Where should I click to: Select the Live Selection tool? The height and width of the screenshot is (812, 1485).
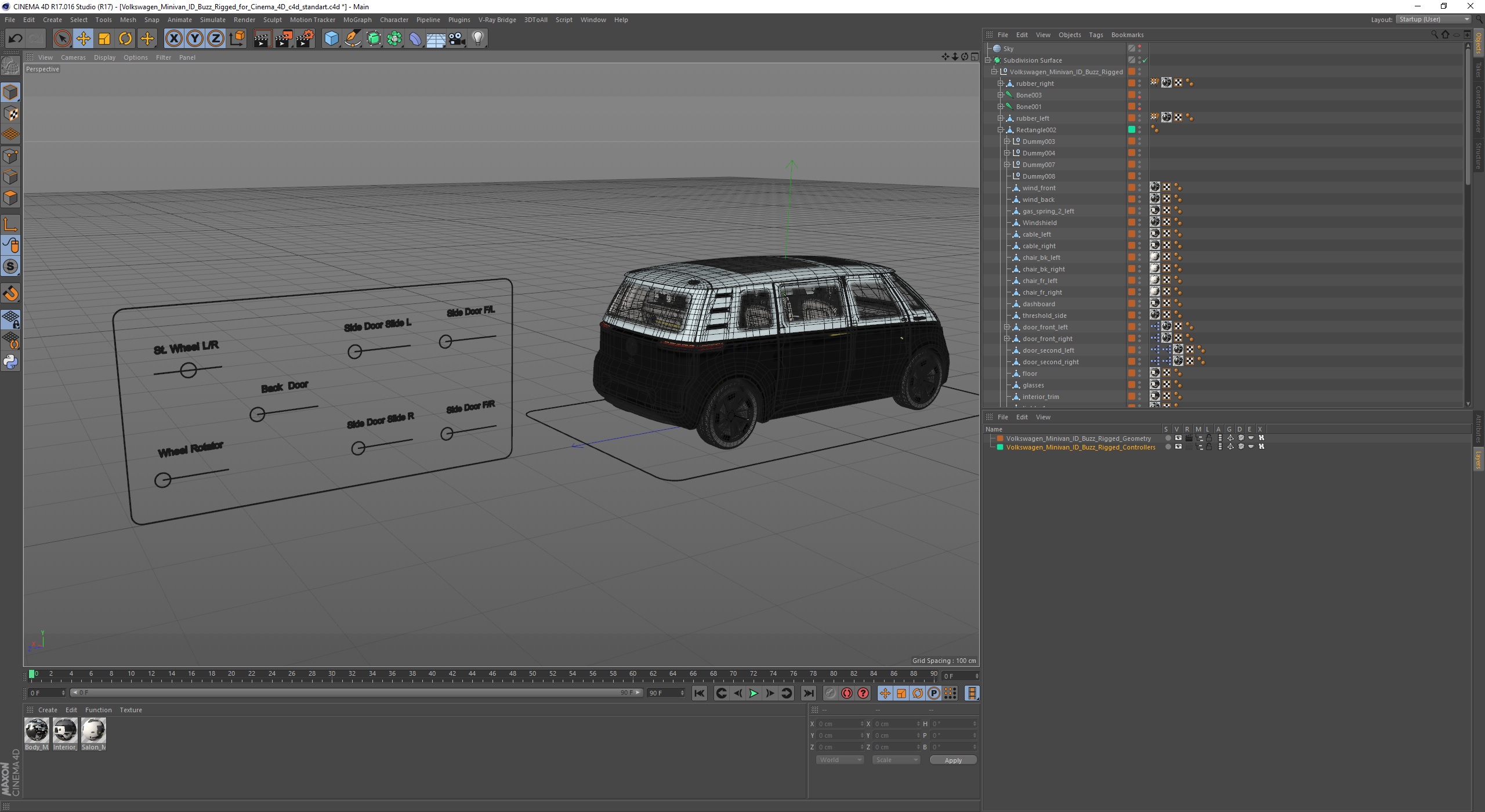pyautogui.click(x=62, y=38)
